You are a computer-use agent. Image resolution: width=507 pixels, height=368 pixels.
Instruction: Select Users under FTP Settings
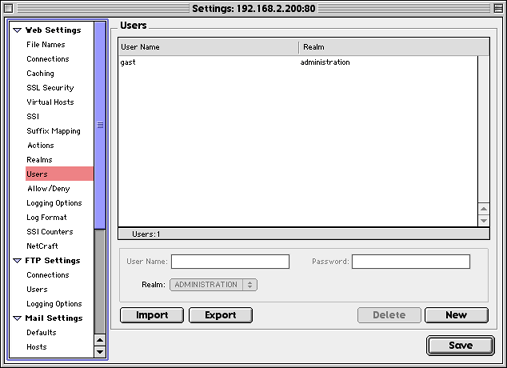pos(37,289)
